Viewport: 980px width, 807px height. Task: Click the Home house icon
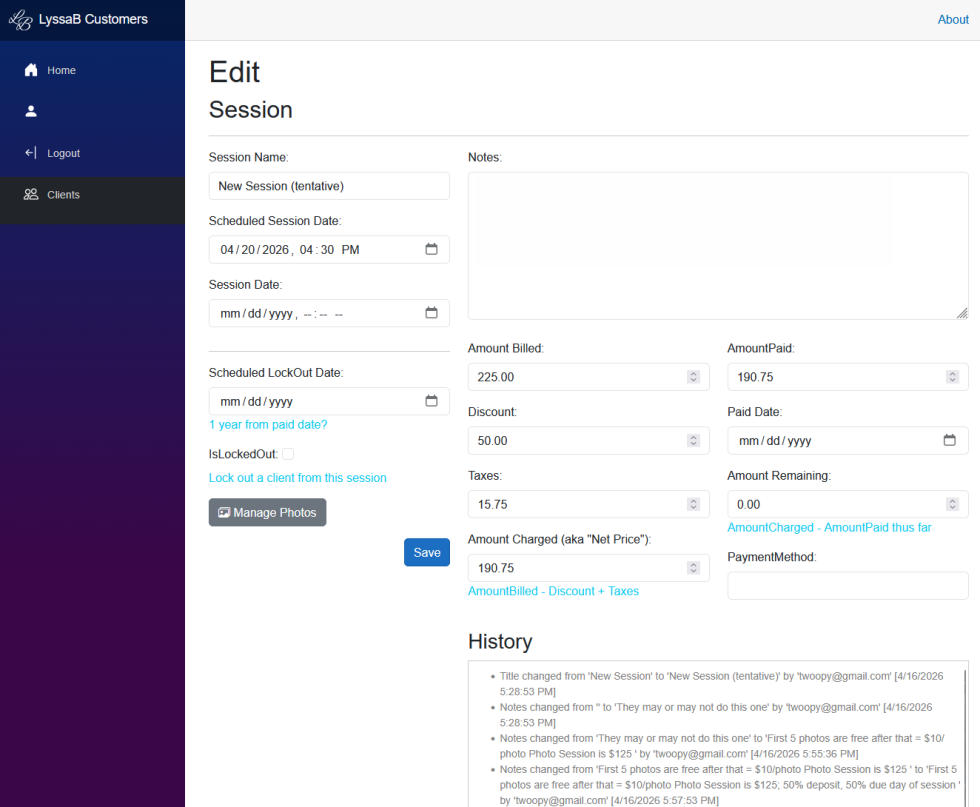coord(31,70)
